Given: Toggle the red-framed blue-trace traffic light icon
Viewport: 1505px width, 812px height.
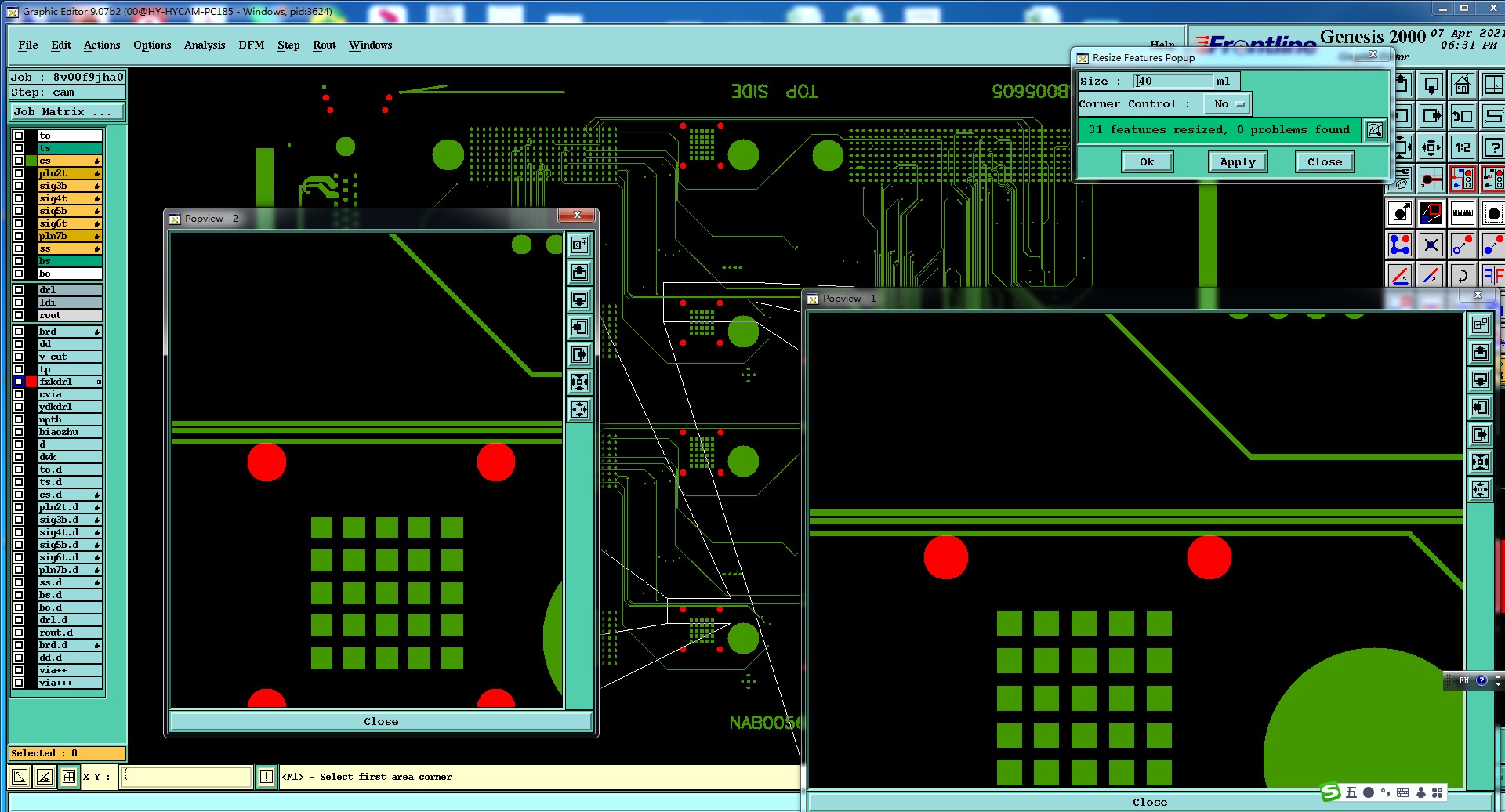Looking at the screenshot, I should 1462,179.
